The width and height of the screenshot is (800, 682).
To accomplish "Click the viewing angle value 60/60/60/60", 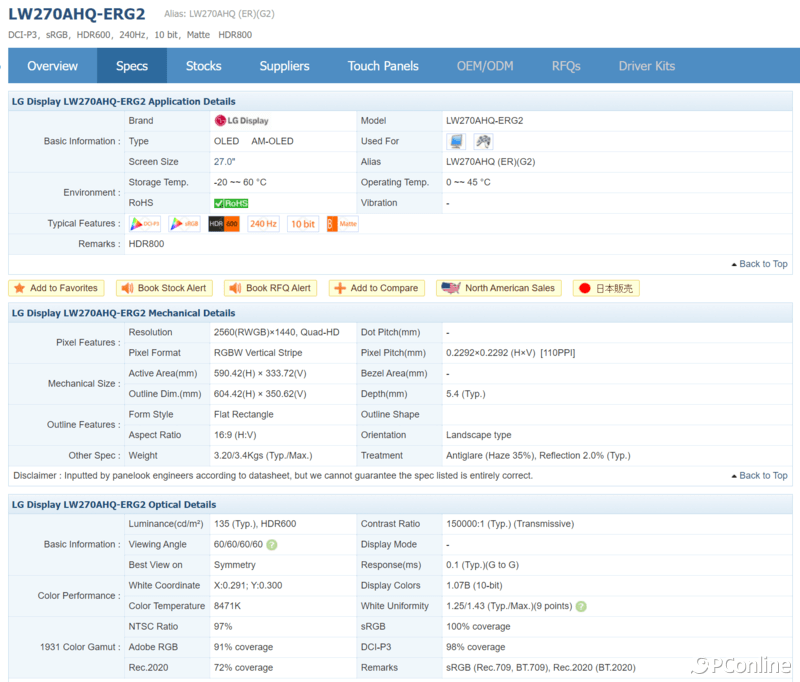I will [238, 545].
